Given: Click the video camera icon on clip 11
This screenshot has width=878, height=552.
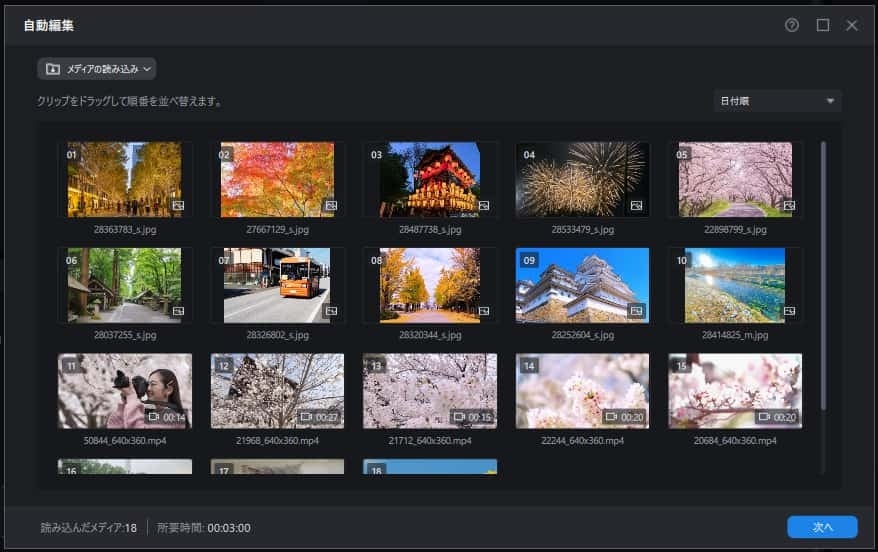Looking at the screenshot, I should coord(153,417).
